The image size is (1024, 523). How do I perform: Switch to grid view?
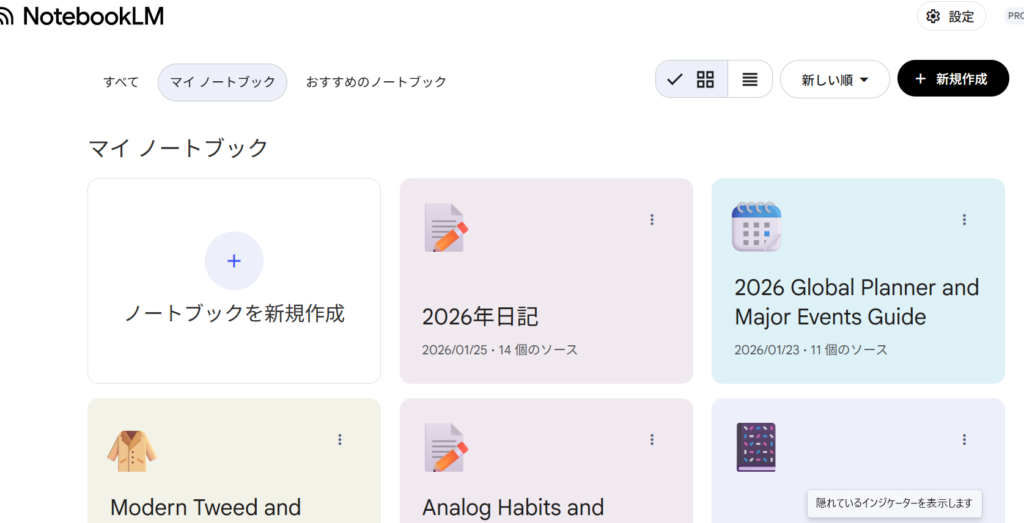click(705, 79)
